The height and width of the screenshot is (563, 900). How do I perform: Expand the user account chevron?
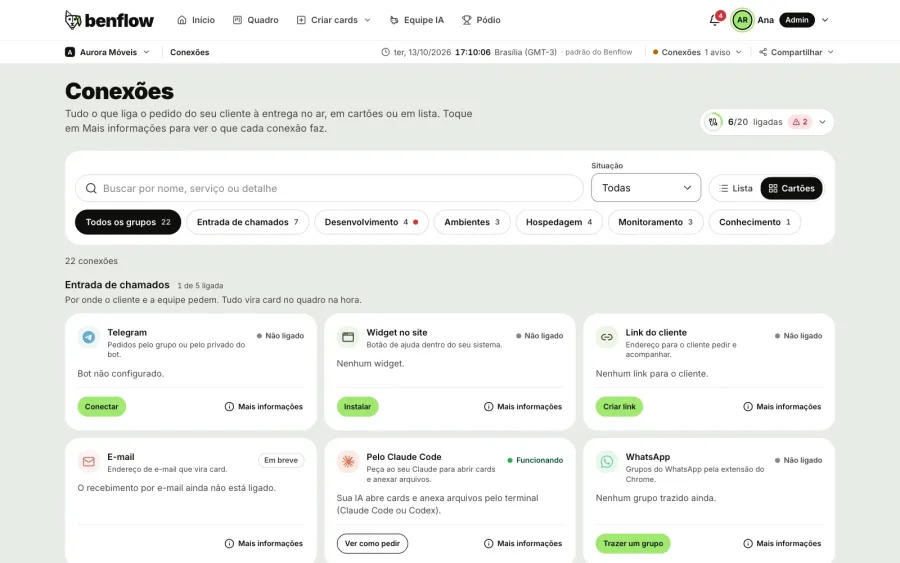[825, 20]
